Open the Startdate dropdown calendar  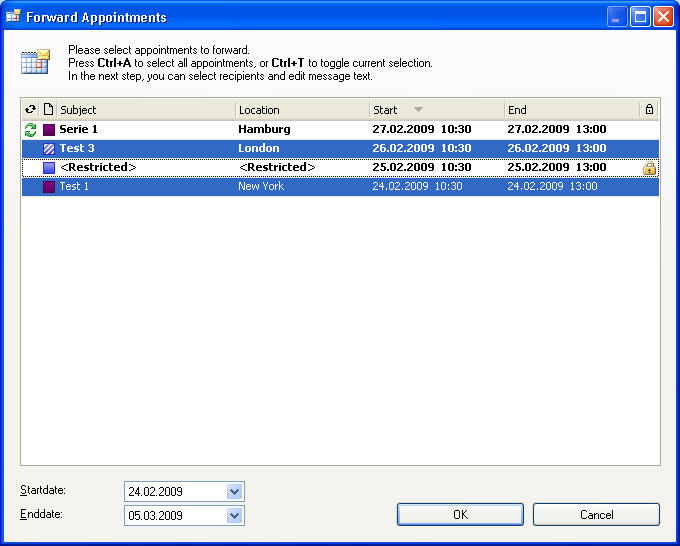point(235,492)
